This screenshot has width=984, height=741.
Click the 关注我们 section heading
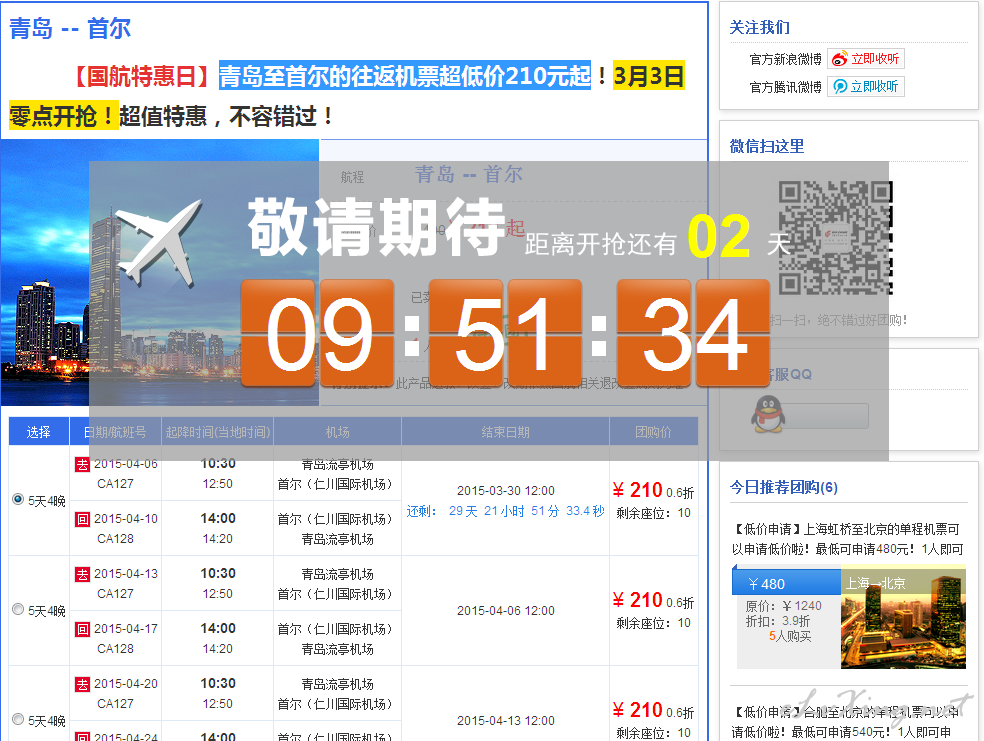pos(759,28)
